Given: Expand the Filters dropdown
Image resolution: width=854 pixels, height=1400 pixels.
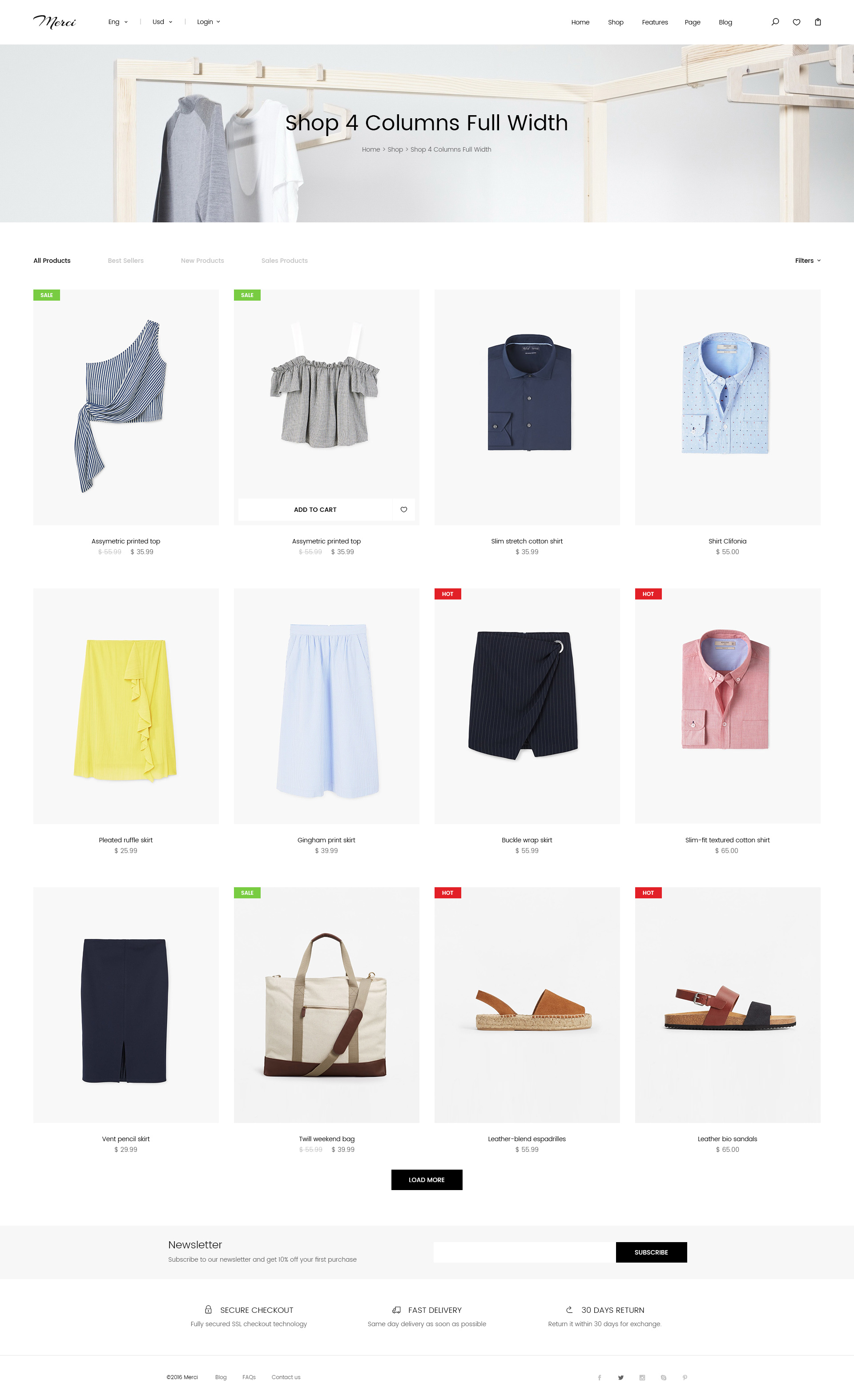Looking at the screenshot, I should point(807,261).
